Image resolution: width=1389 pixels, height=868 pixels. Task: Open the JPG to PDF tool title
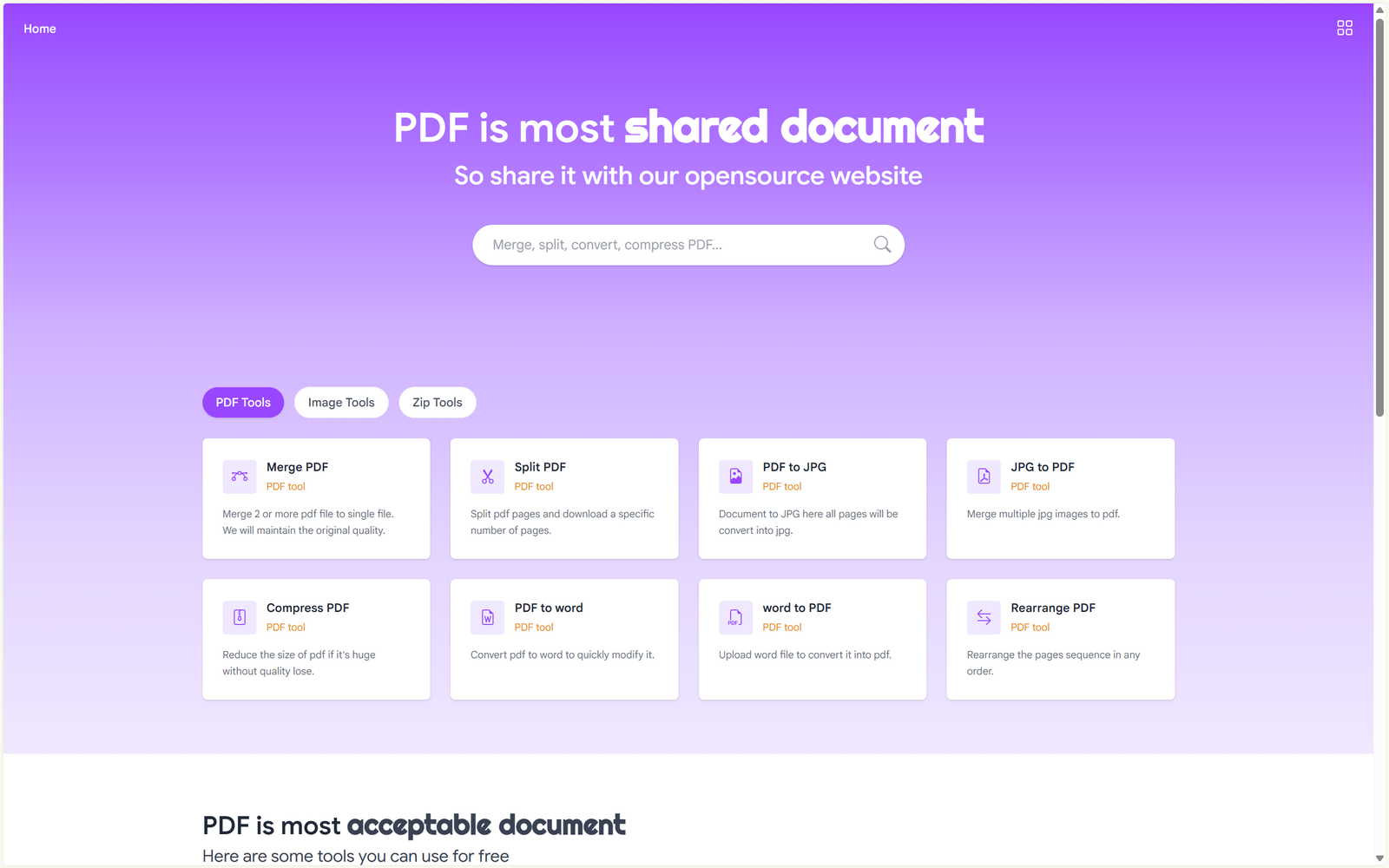pyautogui.click(x=1043, y=467)
